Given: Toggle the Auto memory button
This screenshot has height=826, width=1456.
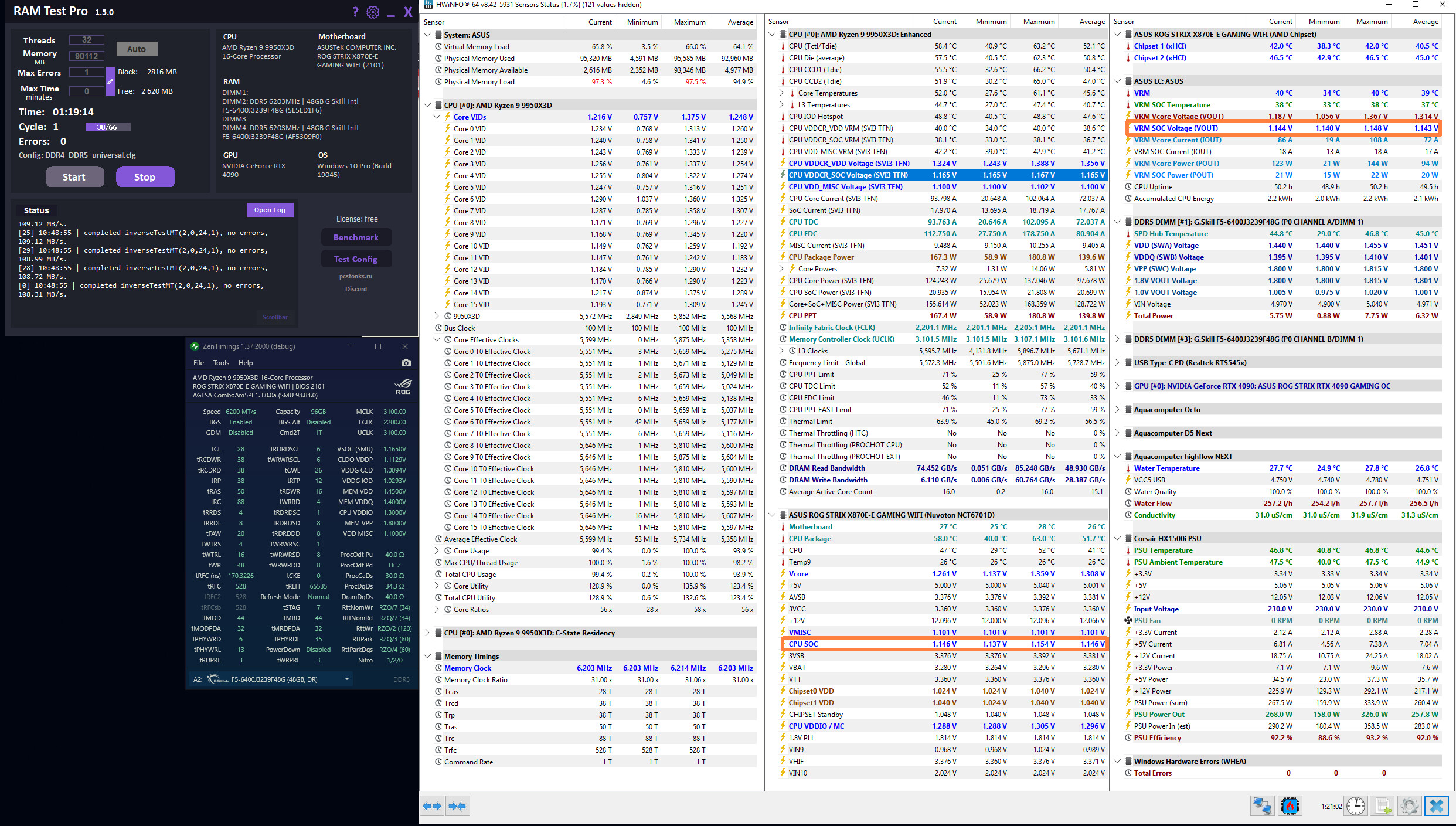Looking at the screenshot, I should click(x=137, y=49).
